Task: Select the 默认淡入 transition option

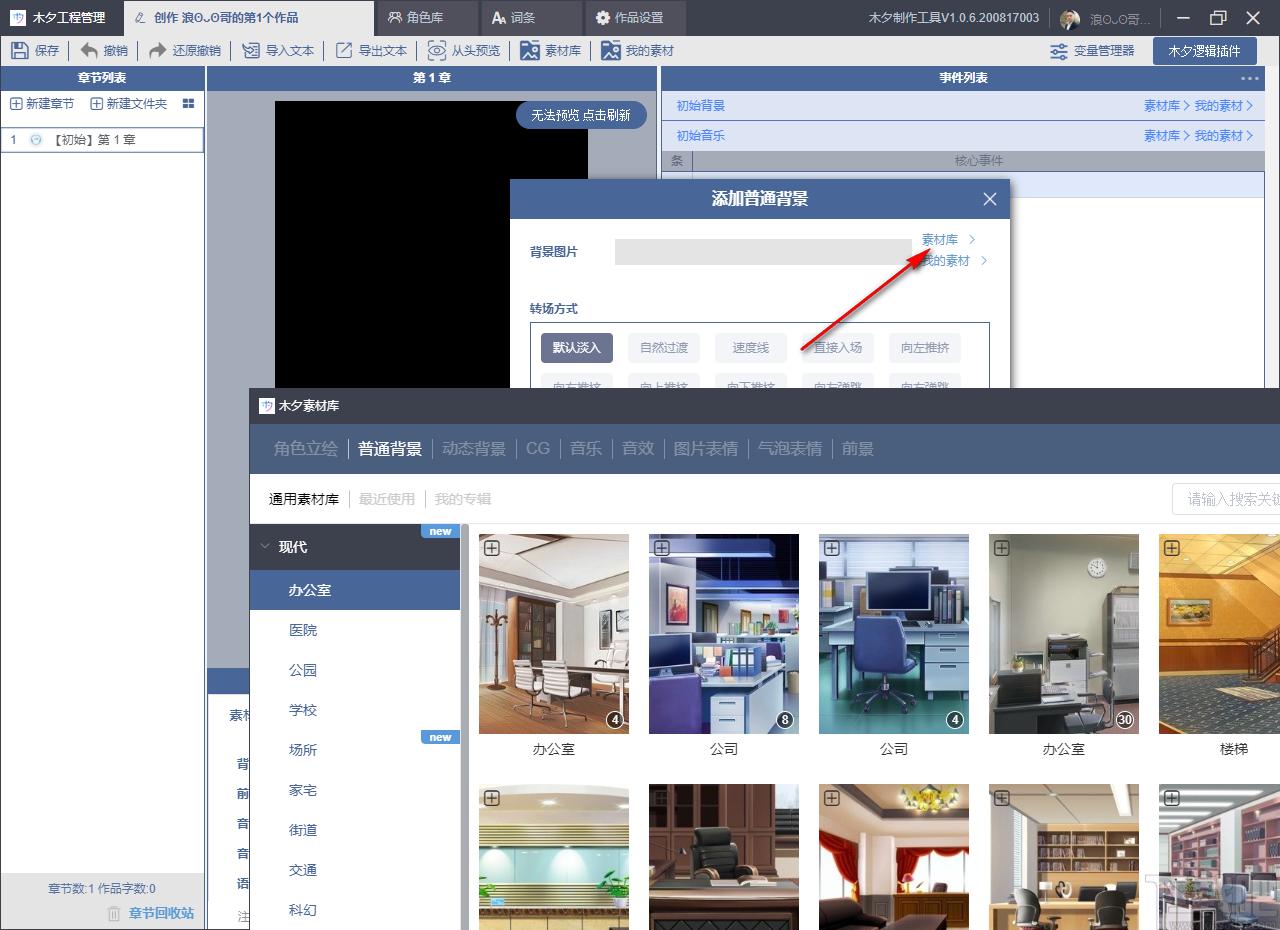Action: click(x=577, y=347)
